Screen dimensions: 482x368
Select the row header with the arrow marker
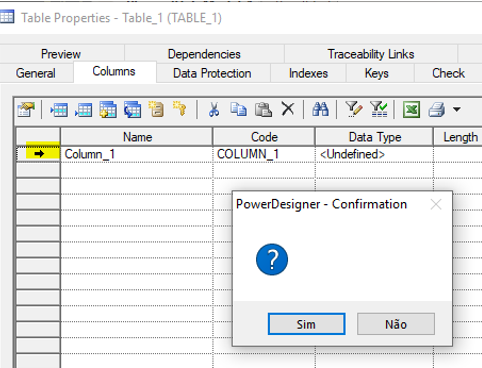pos(38,154)
